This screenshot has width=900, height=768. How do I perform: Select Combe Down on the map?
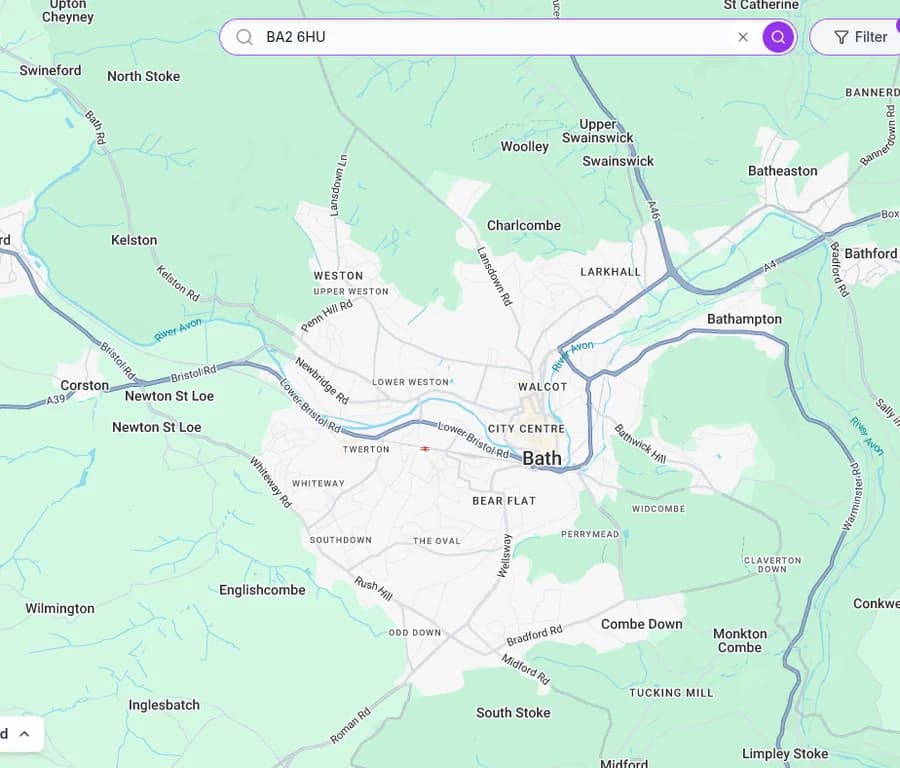point(641,624)
